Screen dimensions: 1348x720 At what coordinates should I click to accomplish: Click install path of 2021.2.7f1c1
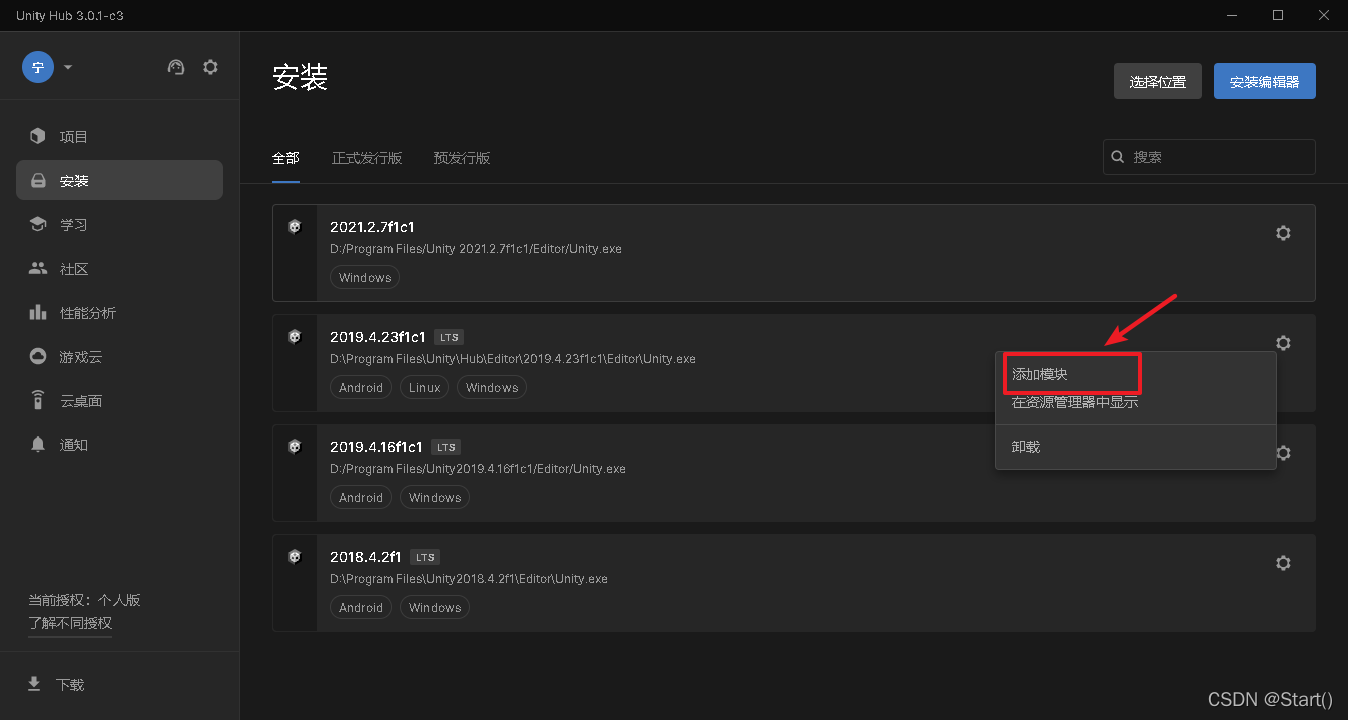476,249
